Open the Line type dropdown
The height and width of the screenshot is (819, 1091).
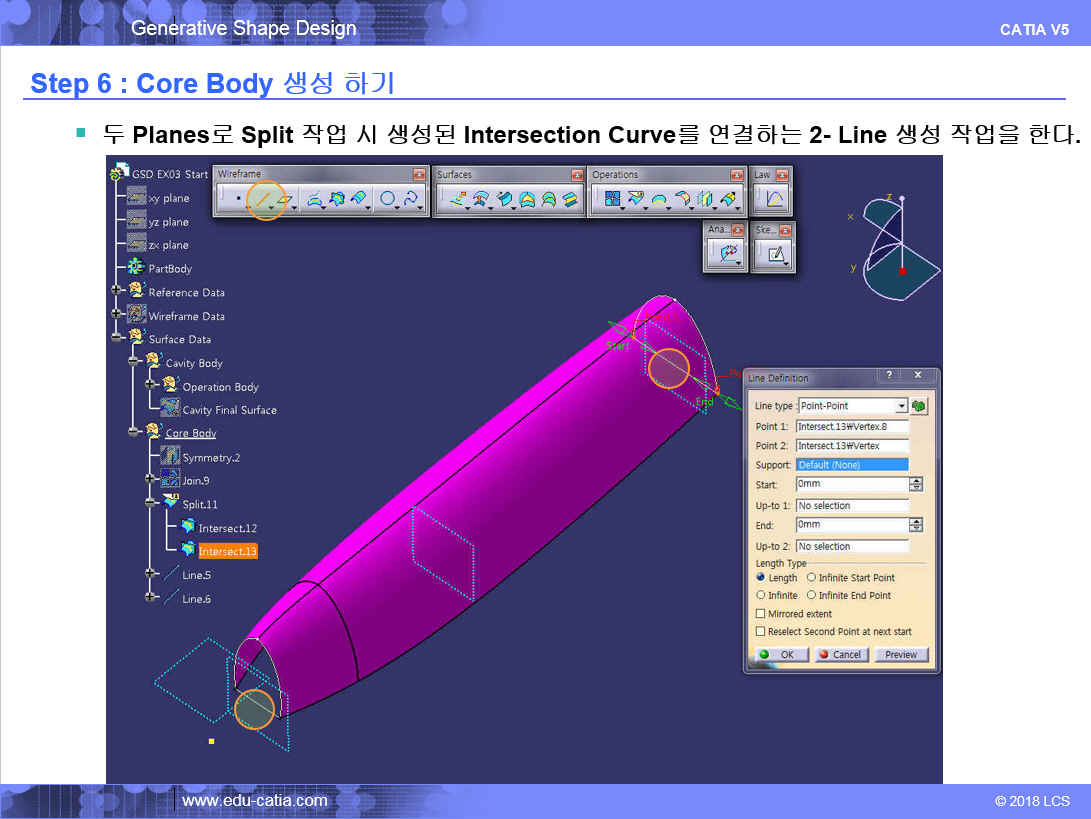901,406
